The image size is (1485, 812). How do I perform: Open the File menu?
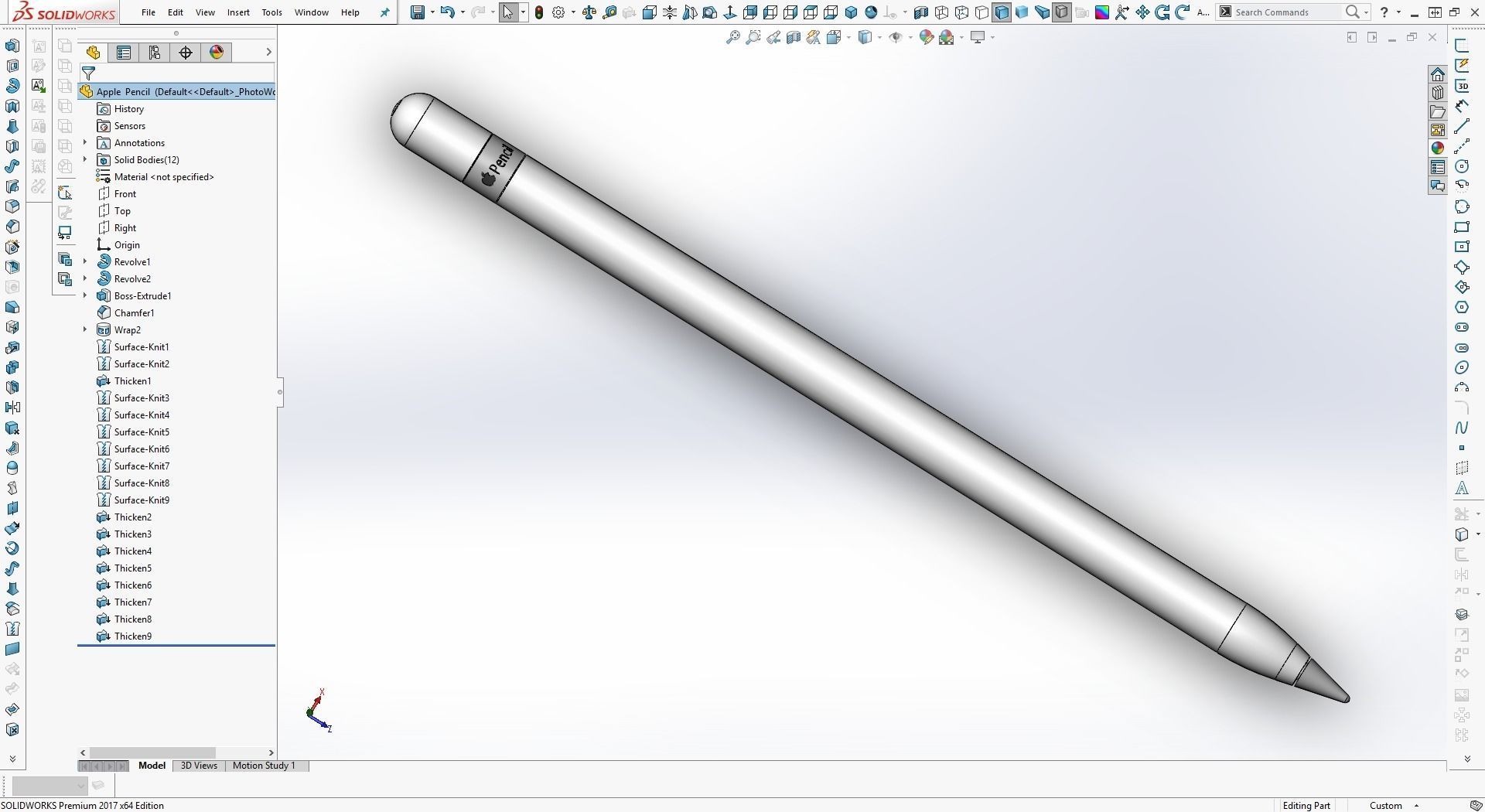coord(148,12)
